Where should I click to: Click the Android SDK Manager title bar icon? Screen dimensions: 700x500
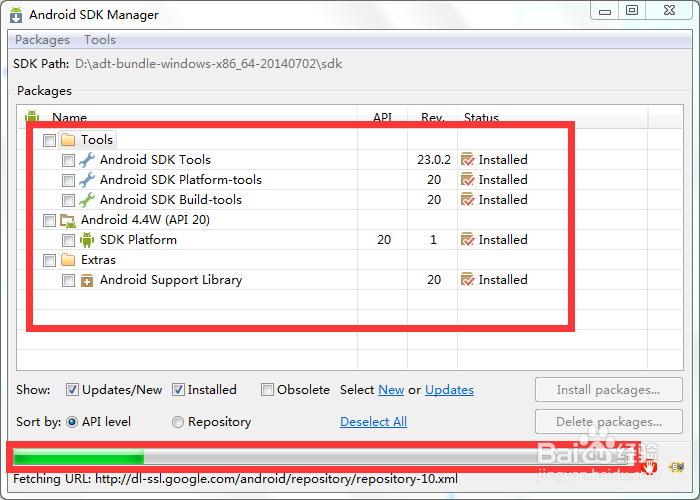[x=16, y=15]
